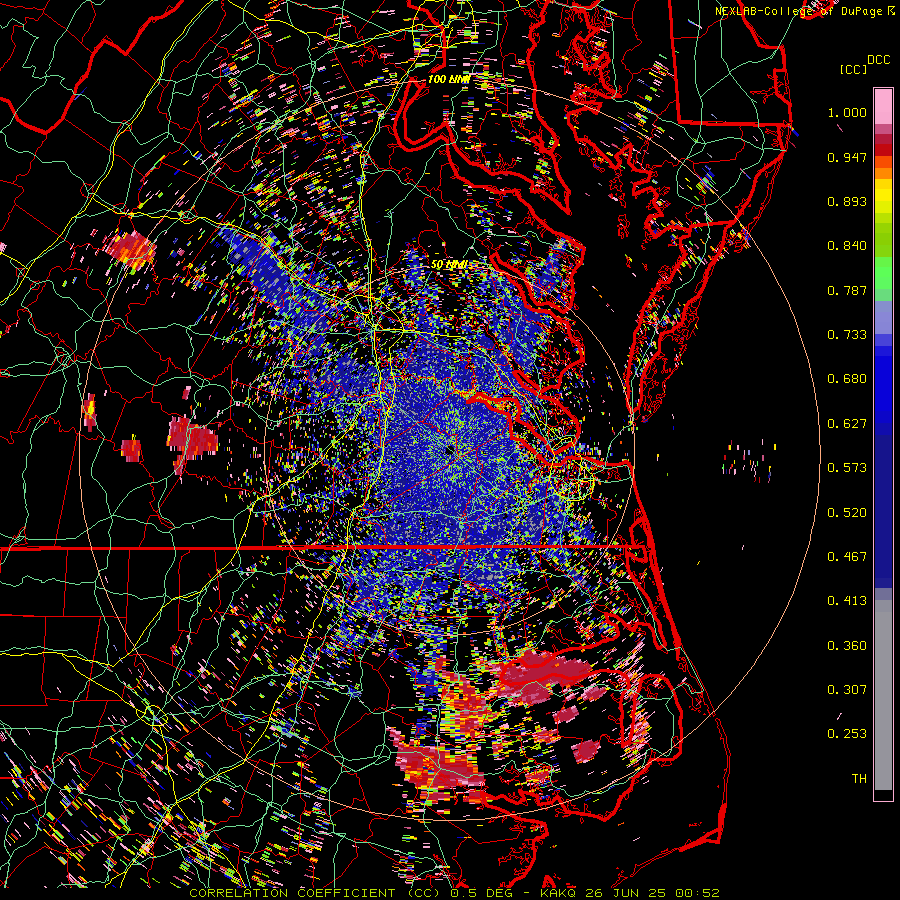Screen dimensions: 900x900
Task: Click the KAKQ station identifier
Action: (x=560, y=893)
